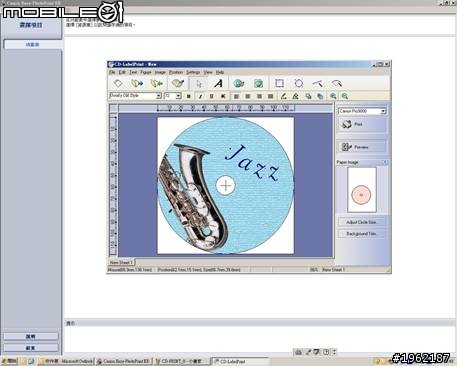Select the Circle shape tool
This screenshot has height=366, width=457.
[x=299, y=83]
